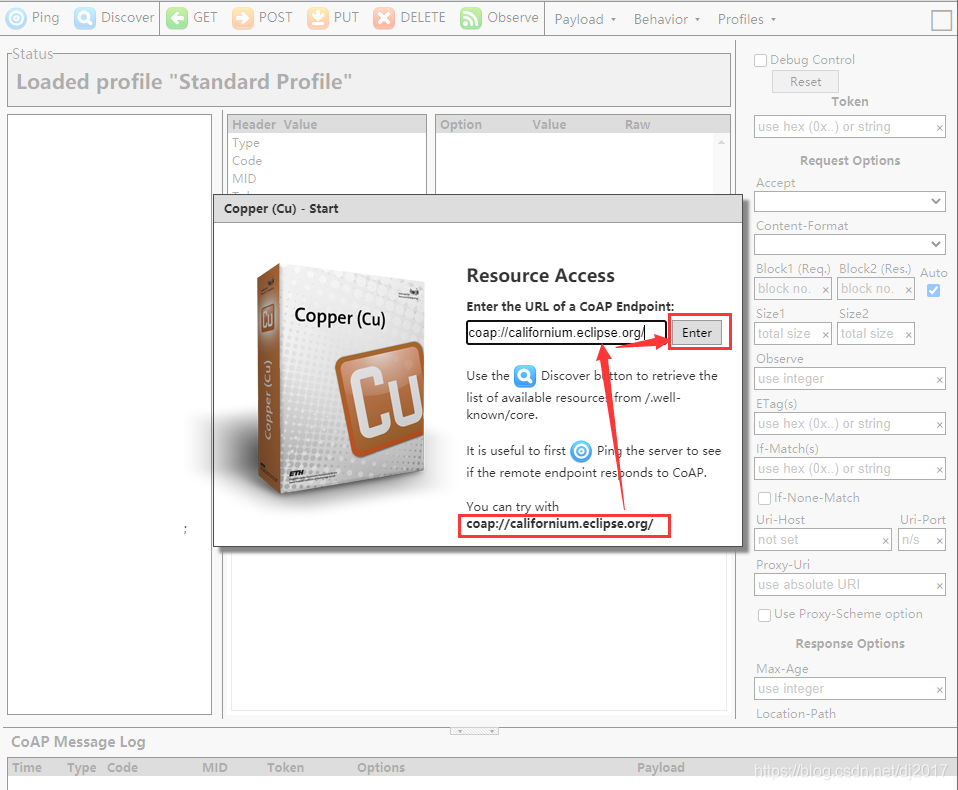
Task: Start Observe on the resource
Action: click(x=499, y=18)
